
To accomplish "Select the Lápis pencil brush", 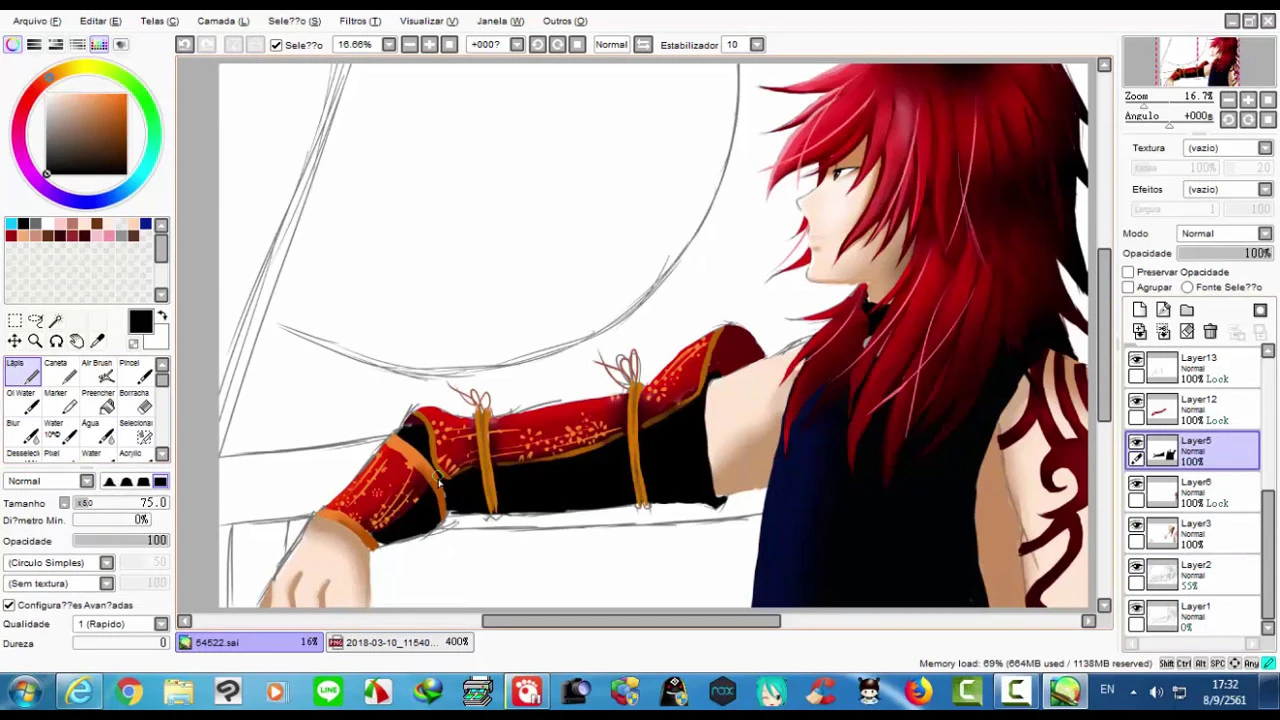I will pyautogui.click(x=22, y=371).
